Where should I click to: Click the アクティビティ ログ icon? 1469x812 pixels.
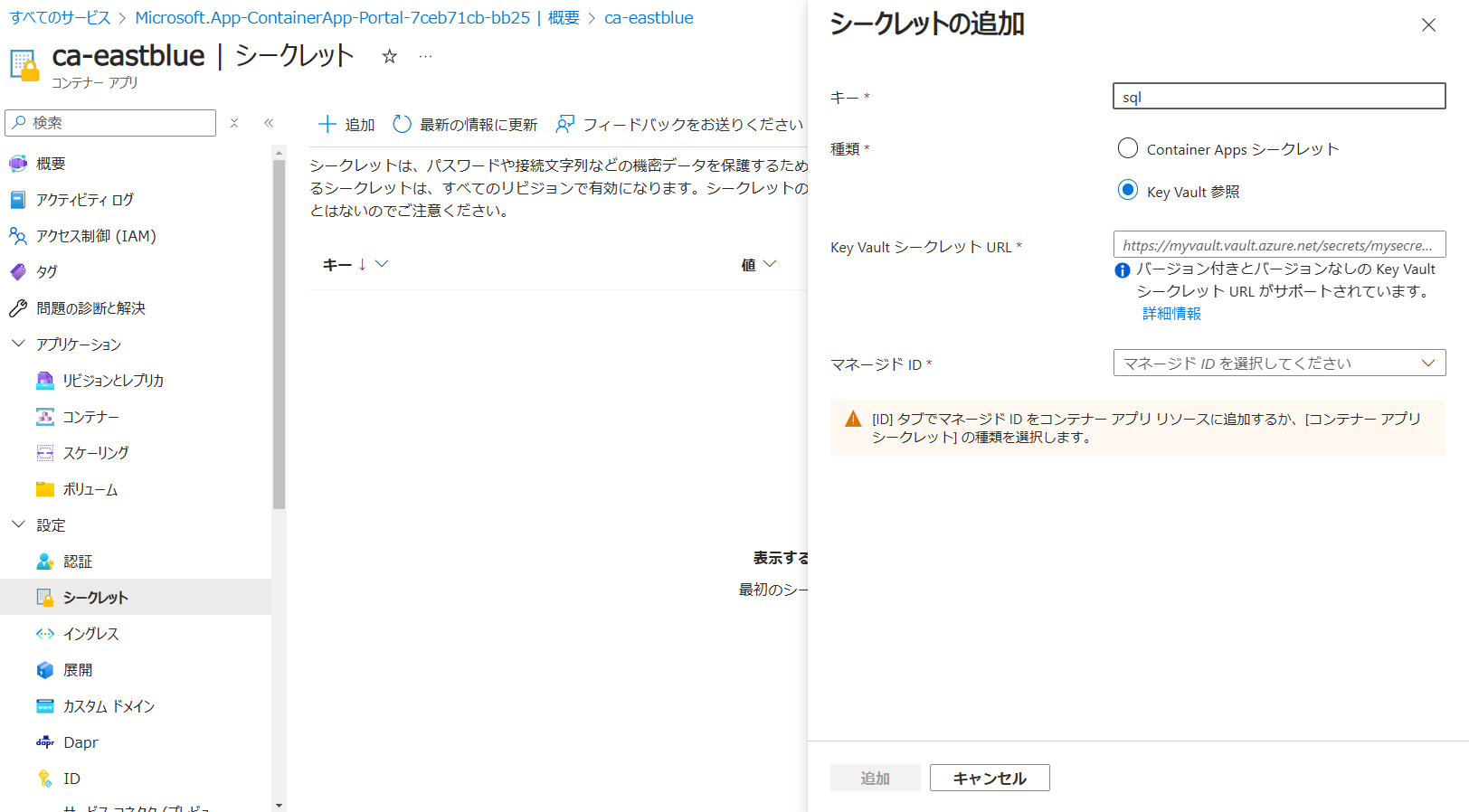tap(18, 200)
